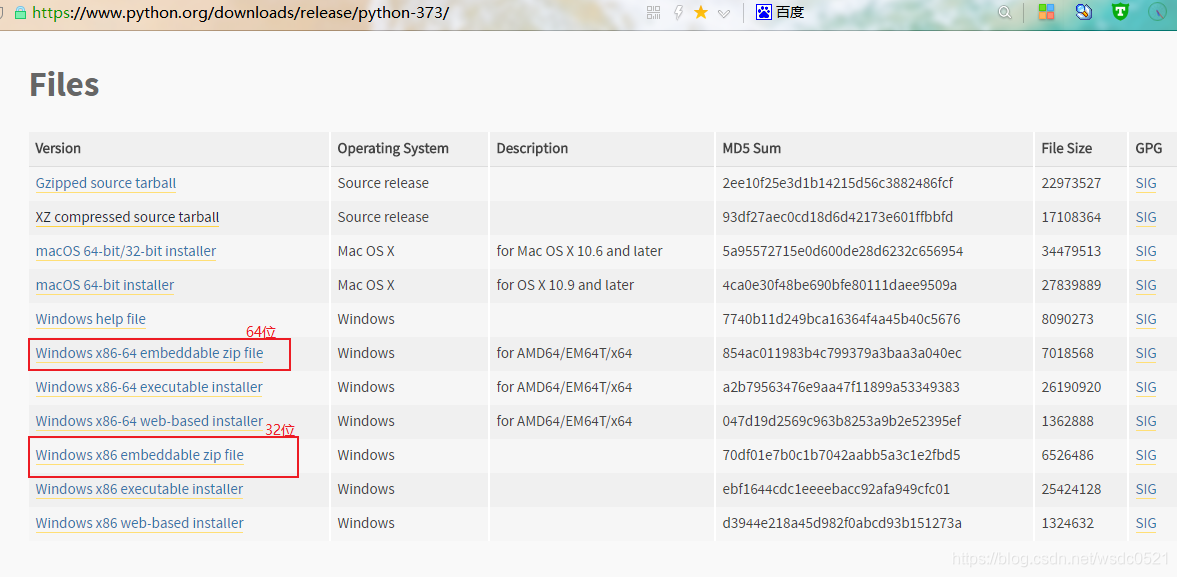This screenshot has width=1177, height=577.
Task: Select MD5 sum 854ac011983b4c799379a3baa3a040ec
Action: [841, 353]
